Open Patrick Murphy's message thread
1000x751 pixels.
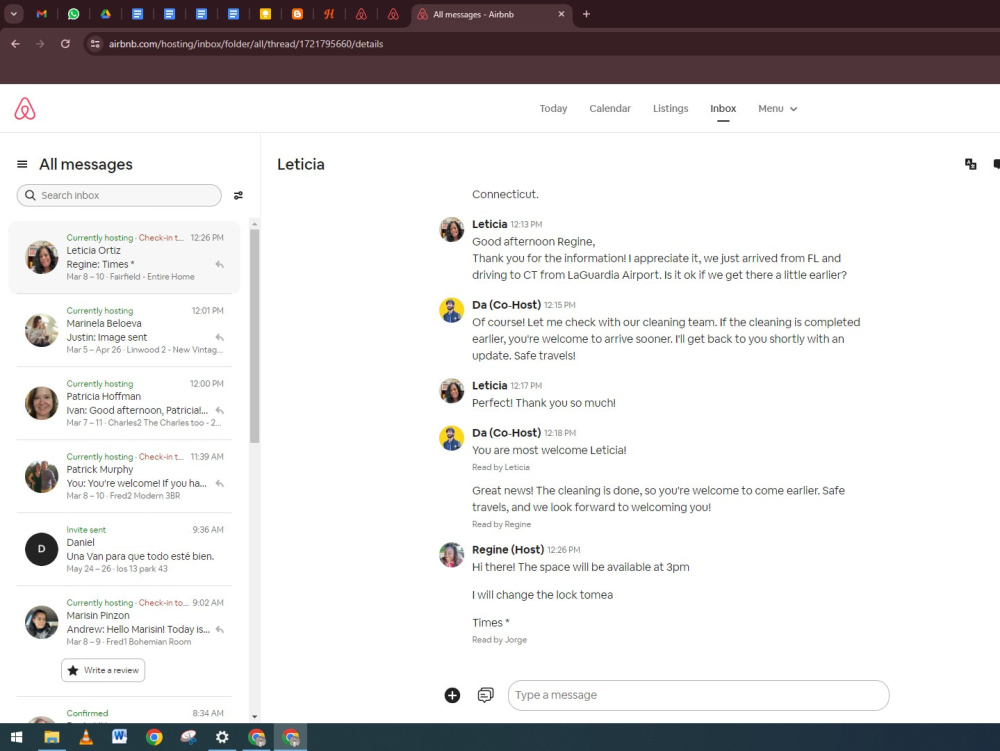(124, 476)
